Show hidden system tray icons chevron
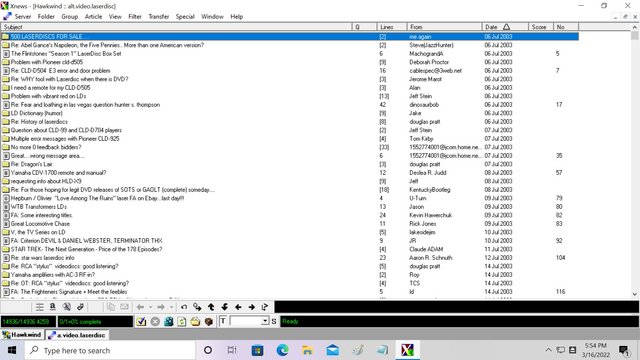Viewport: 640px width, 360px height. click(548, 350)
